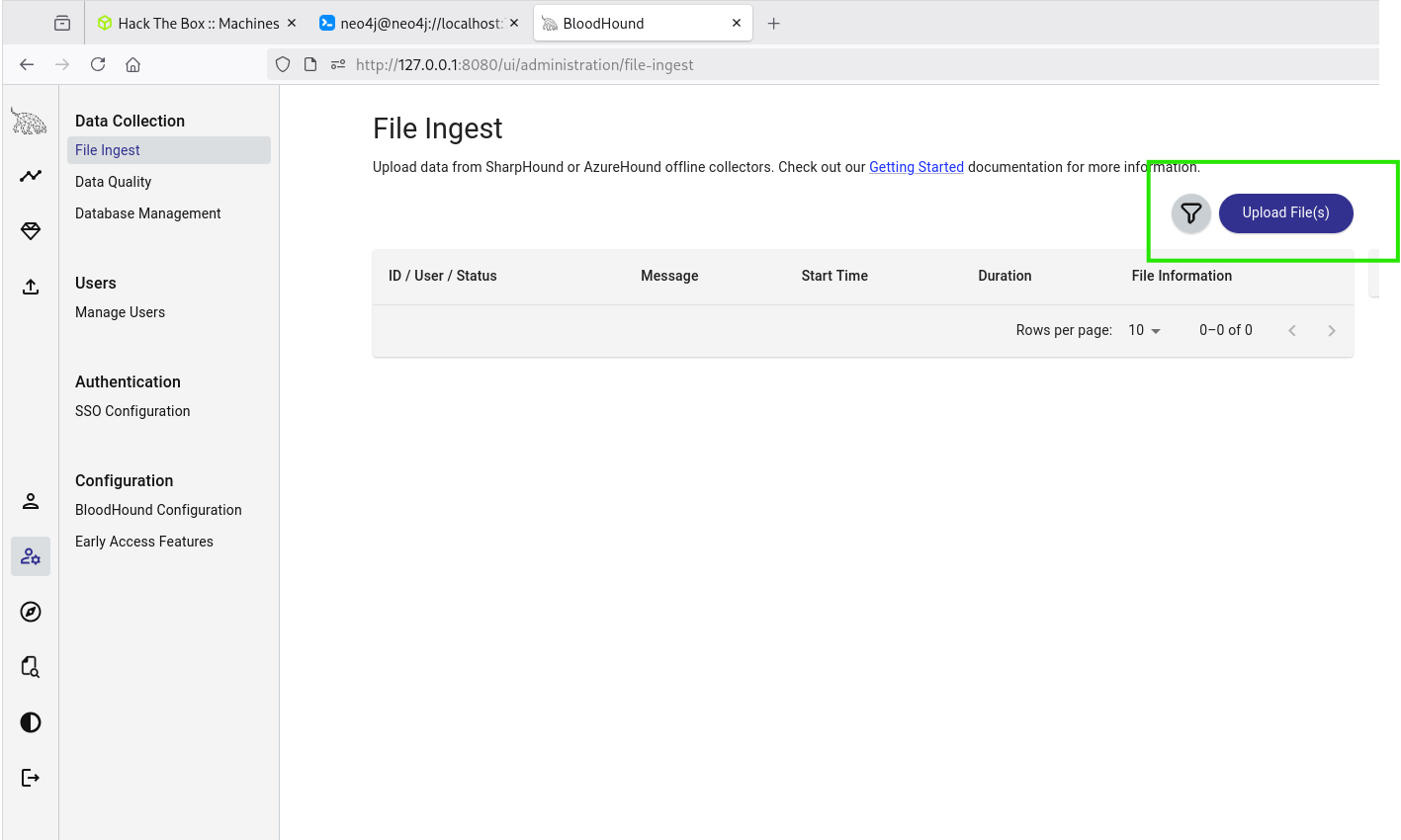This screenshot has height=840, width=1401.
Task: Click the Upload File(s) button
Action: click(1285, 213)
